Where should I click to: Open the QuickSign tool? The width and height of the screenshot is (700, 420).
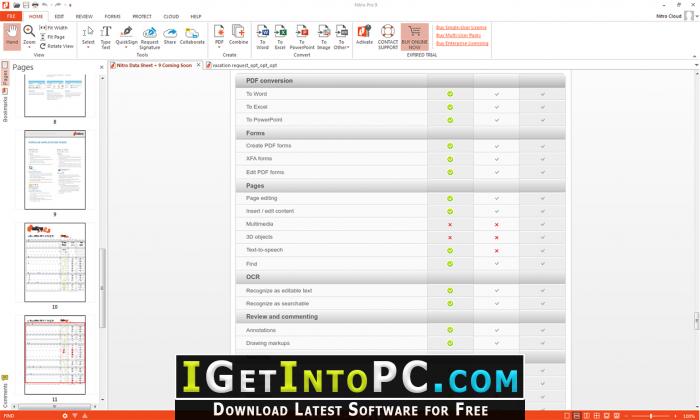[126, 35]
